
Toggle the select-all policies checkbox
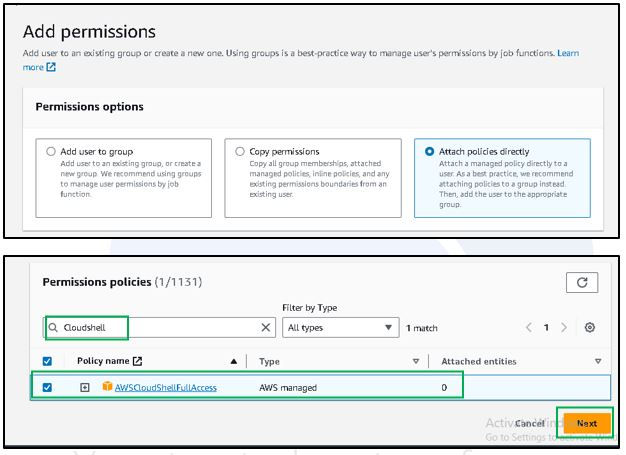[x=47, y=362]
